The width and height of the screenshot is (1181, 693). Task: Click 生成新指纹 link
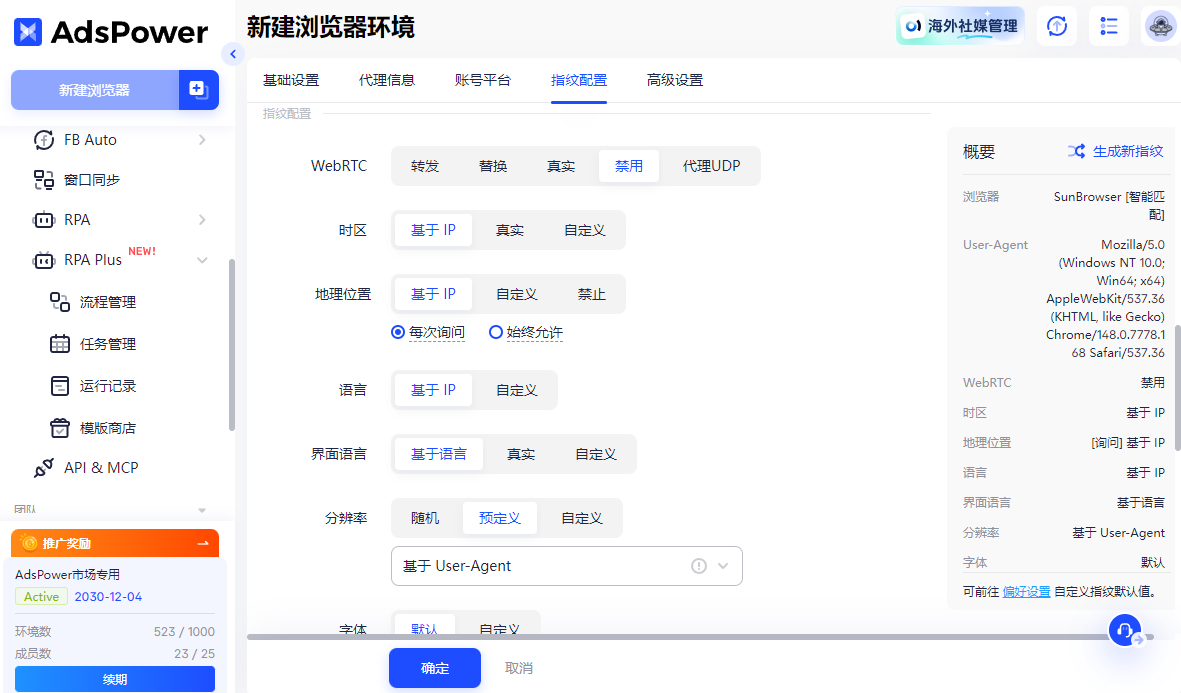[x=1128, y=151]
